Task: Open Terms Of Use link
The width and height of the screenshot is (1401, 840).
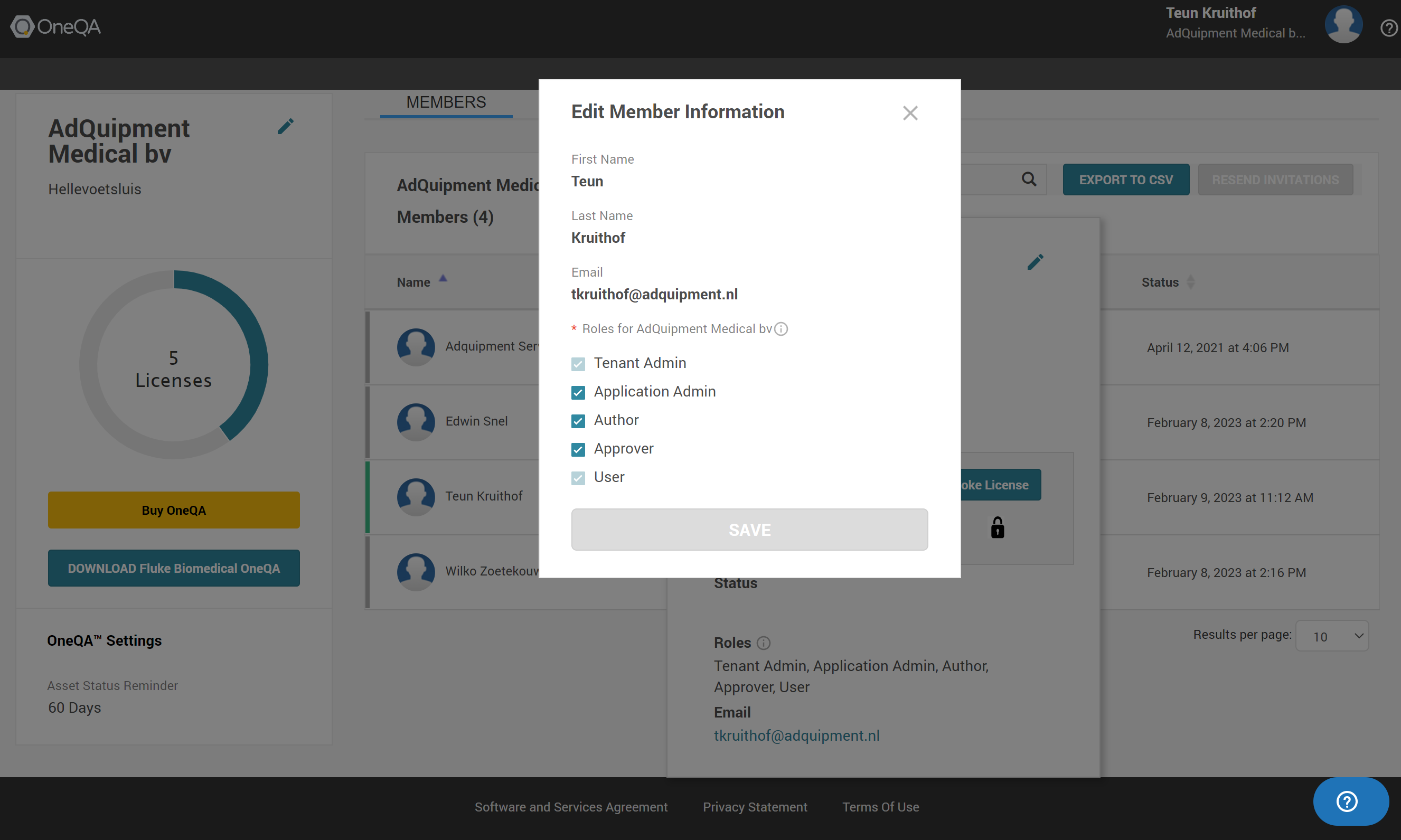Action: tap(880, 807)
